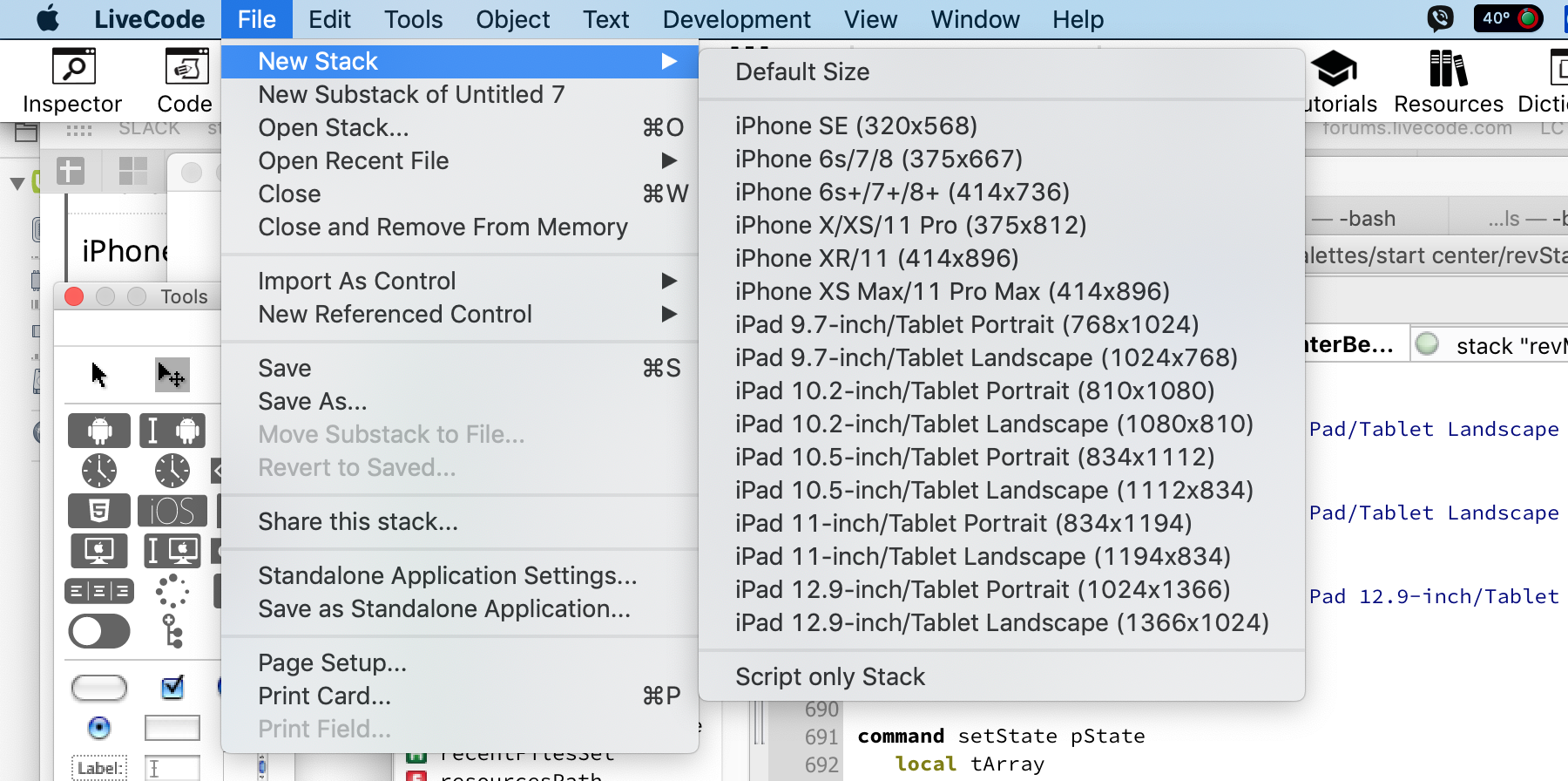Choose Page Setup... from File menu
The image size is (1568, 781).
click(x=460, y=662)
